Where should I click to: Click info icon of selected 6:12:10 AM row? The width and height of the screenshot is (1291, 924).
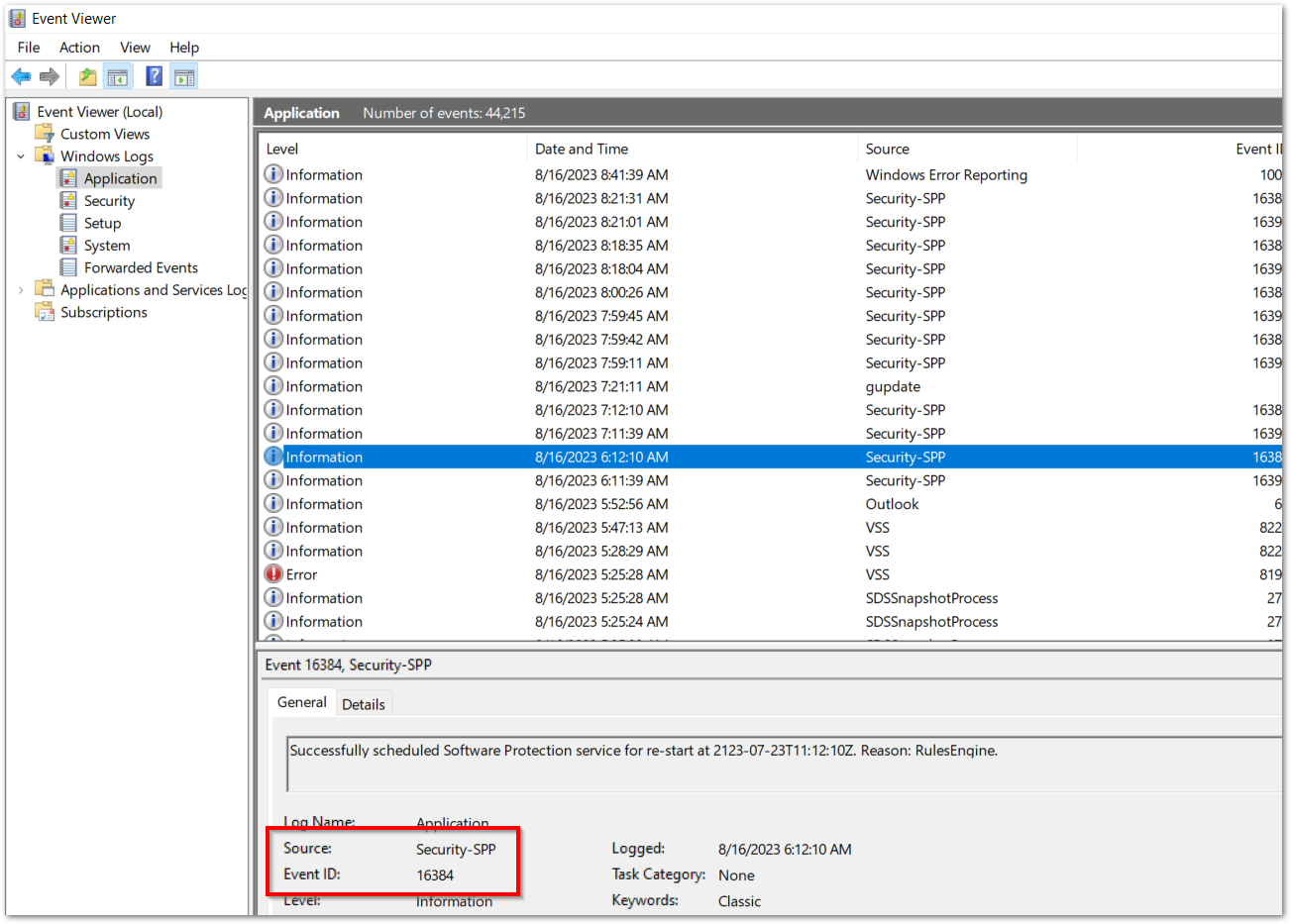click(x=273, y=457)
